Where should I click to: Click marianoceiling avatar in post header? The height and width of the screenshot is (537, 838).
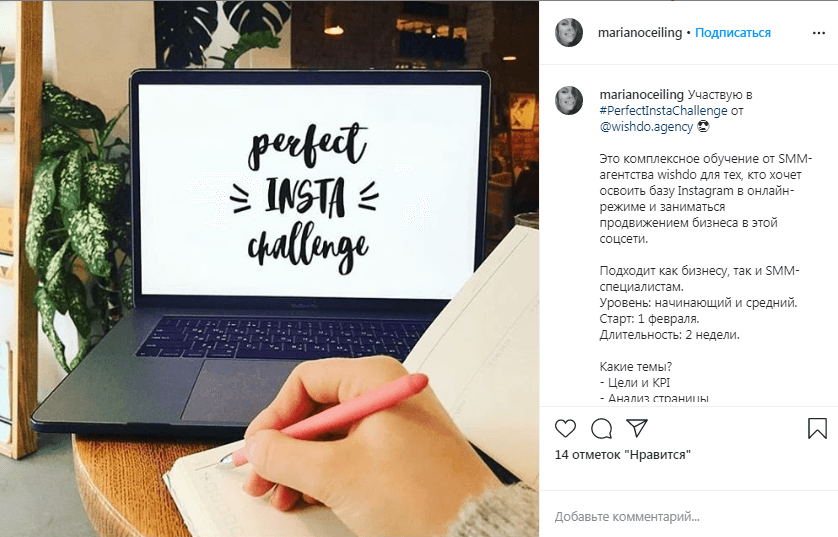pyautogui.click(x=569, y=33)
